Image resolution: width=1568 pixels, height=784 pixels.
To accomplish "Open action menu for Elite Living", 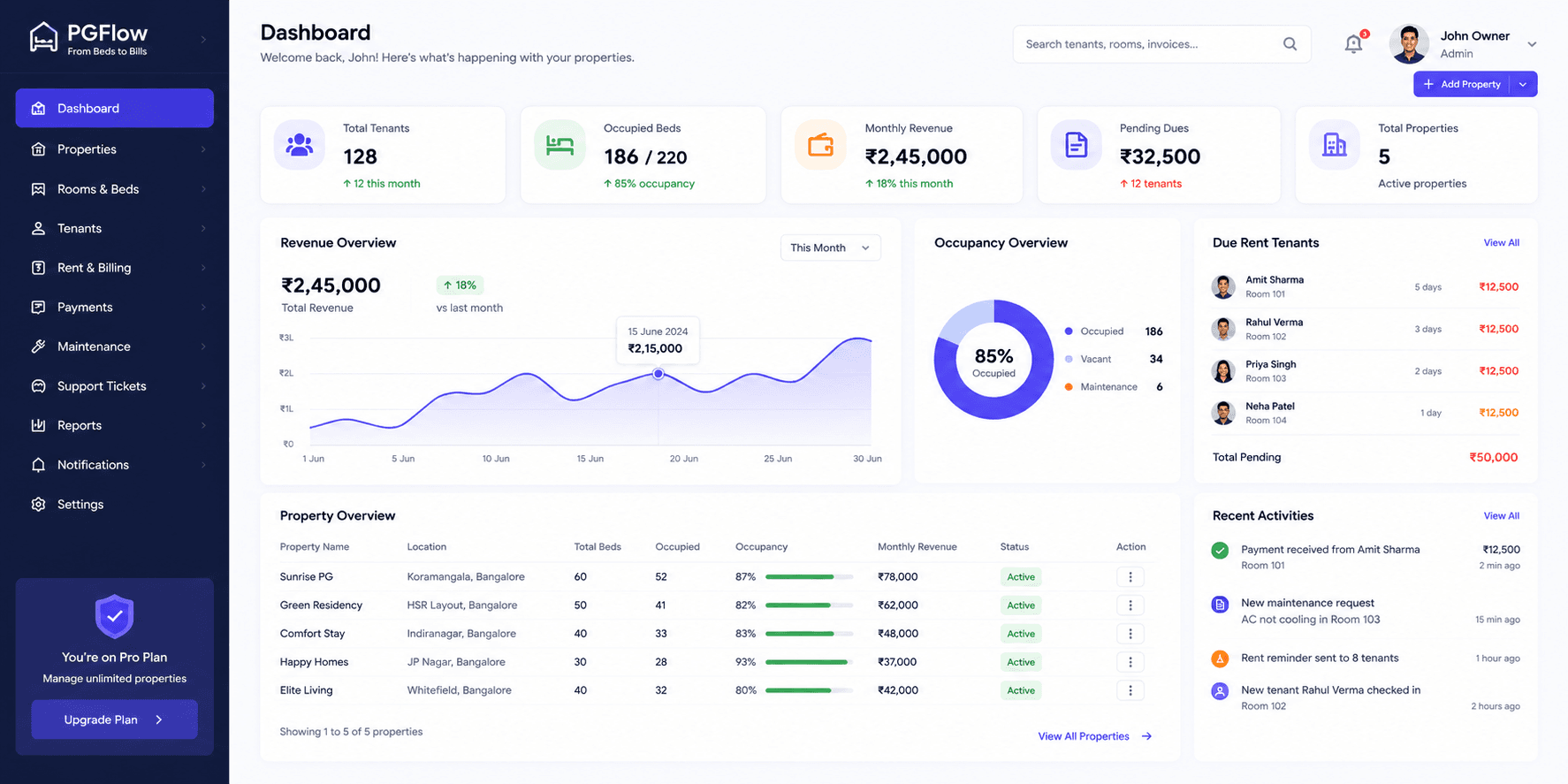I will (1130, 690).
